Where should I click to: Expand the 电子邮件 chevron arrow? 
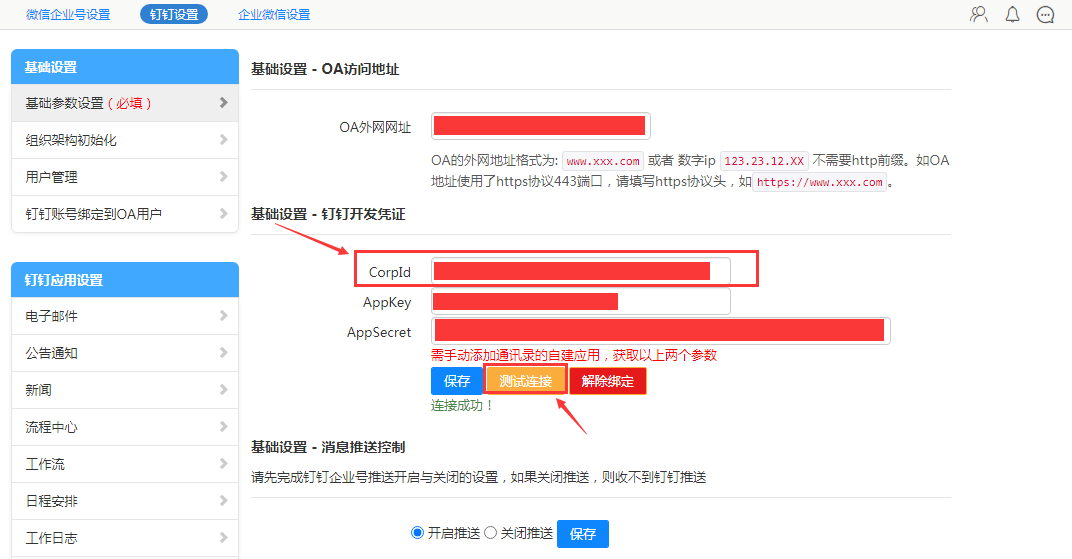223,316
